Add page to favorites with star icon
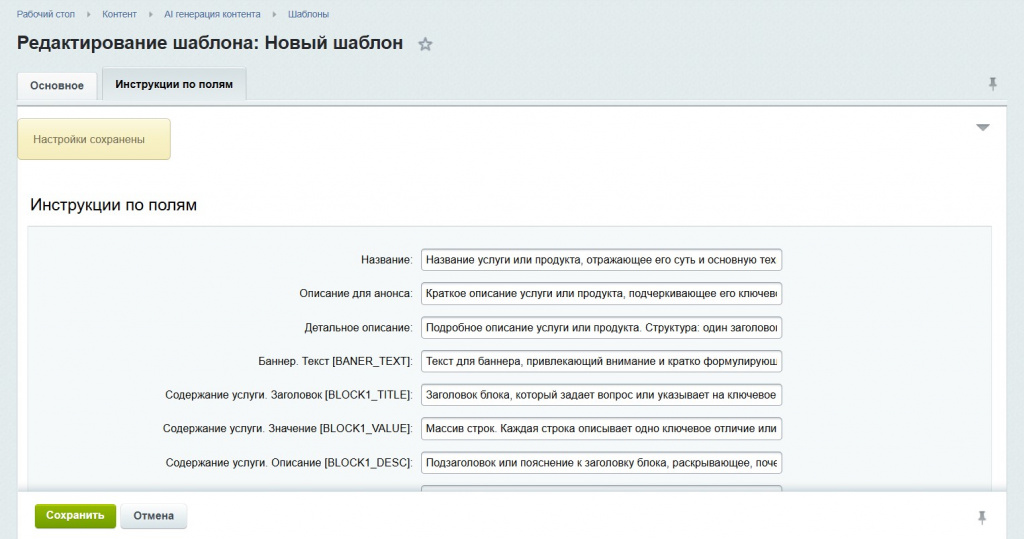 425,44
